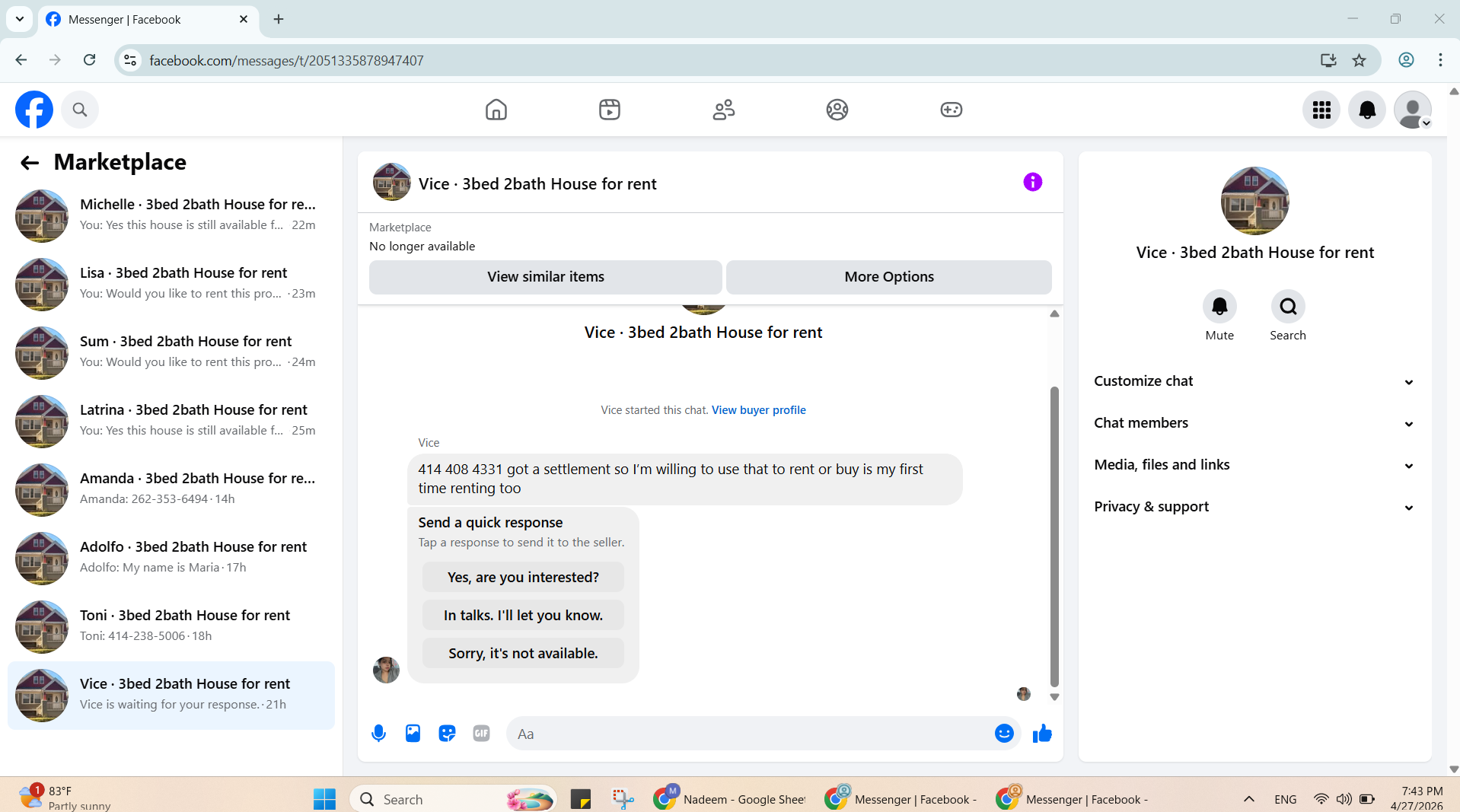This screenshot has width=1460, height=812.
Task: Send quick reply 'Sorry, it's not available.'
Action: [523, 654]
